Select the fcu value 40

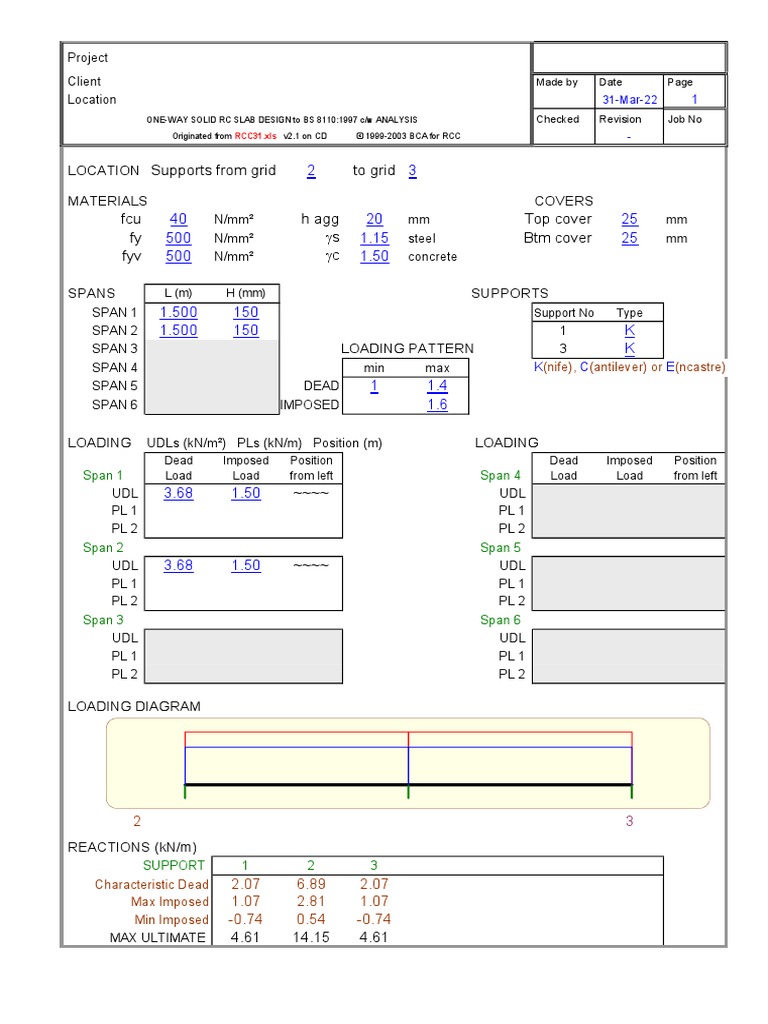pos(178,219)
